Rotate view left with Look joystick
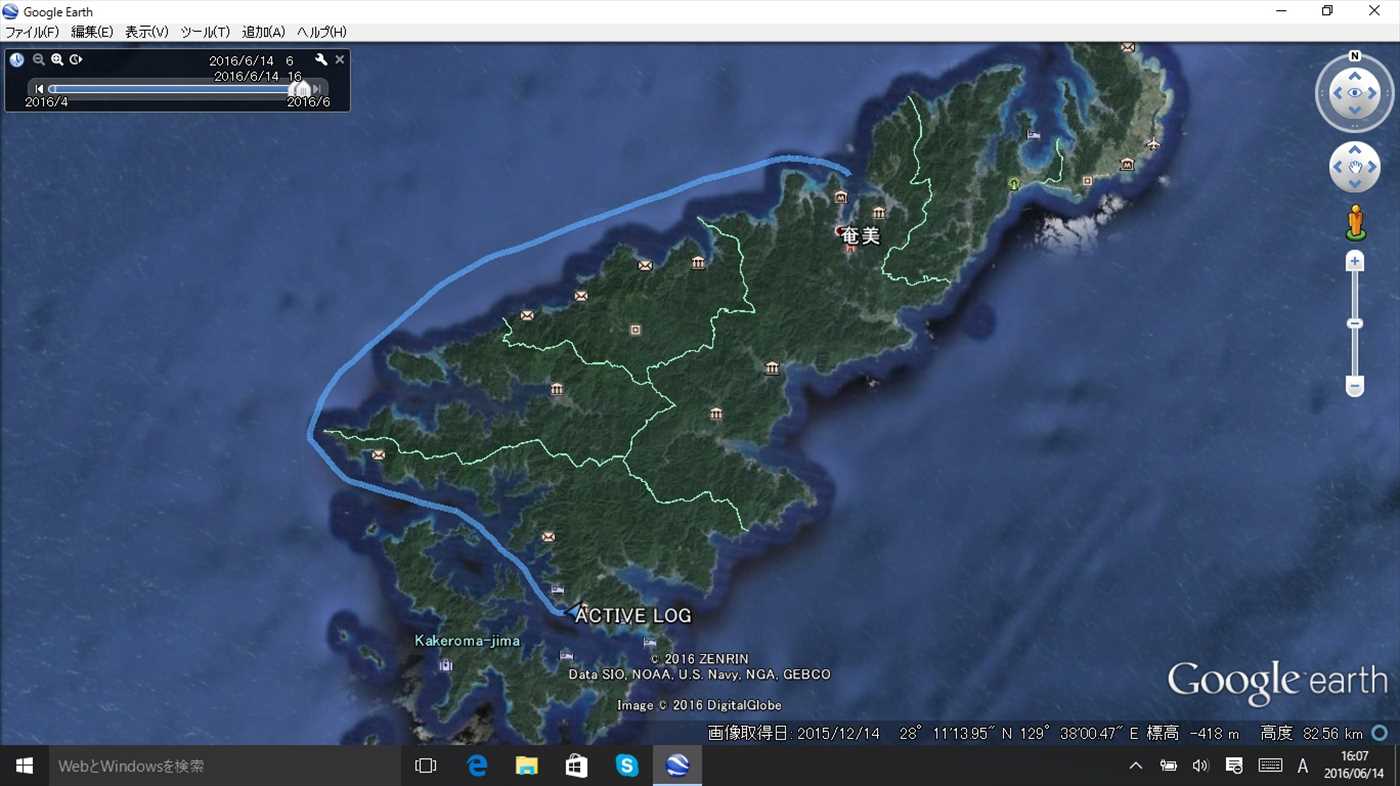 pos(1337,93)
